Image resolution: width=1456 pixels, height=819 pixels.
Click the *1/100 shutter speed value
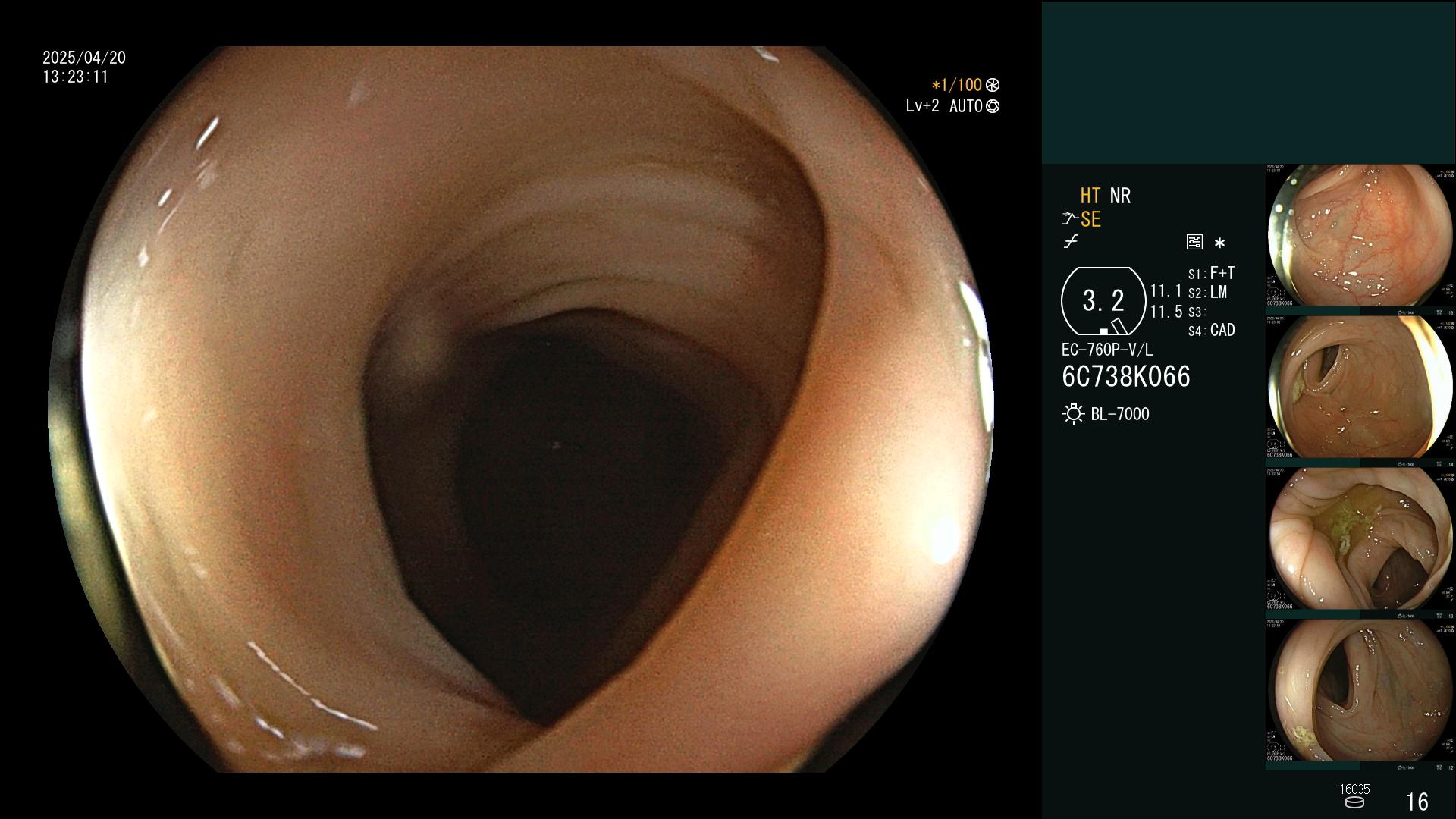[x=957, y=86]
